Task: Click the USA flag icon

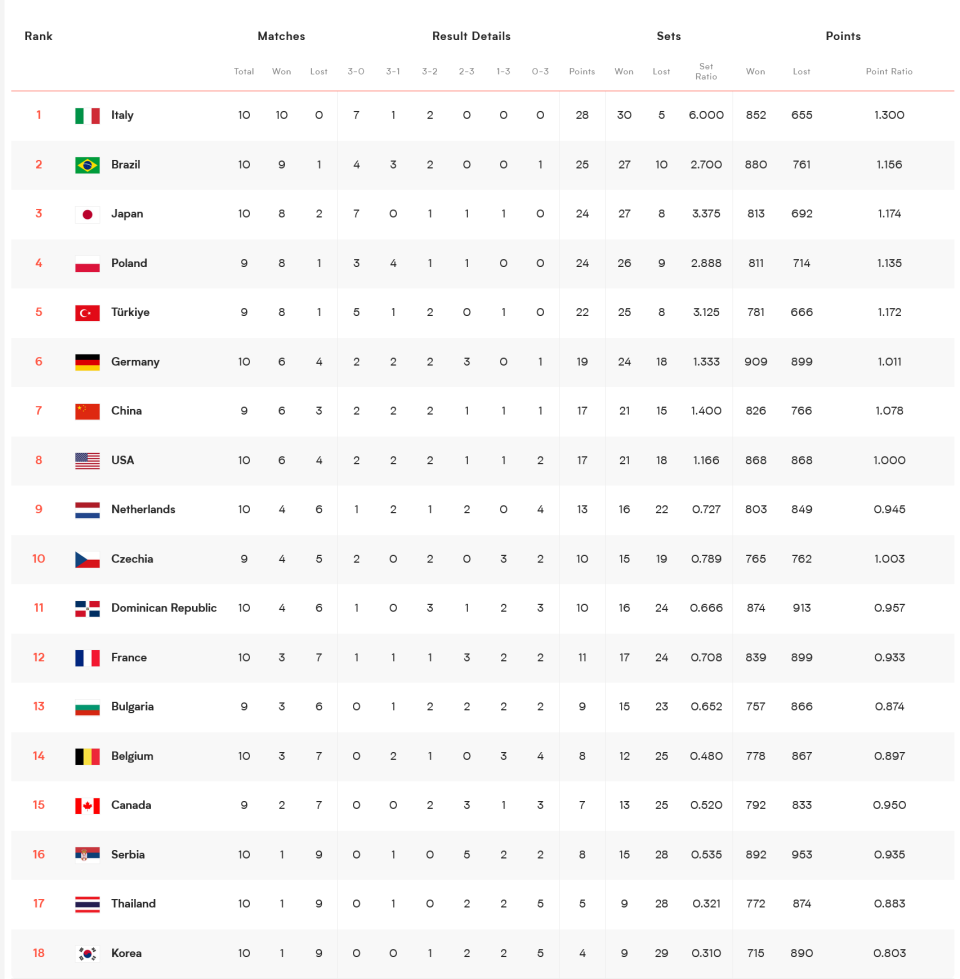Action: [87, 461]
